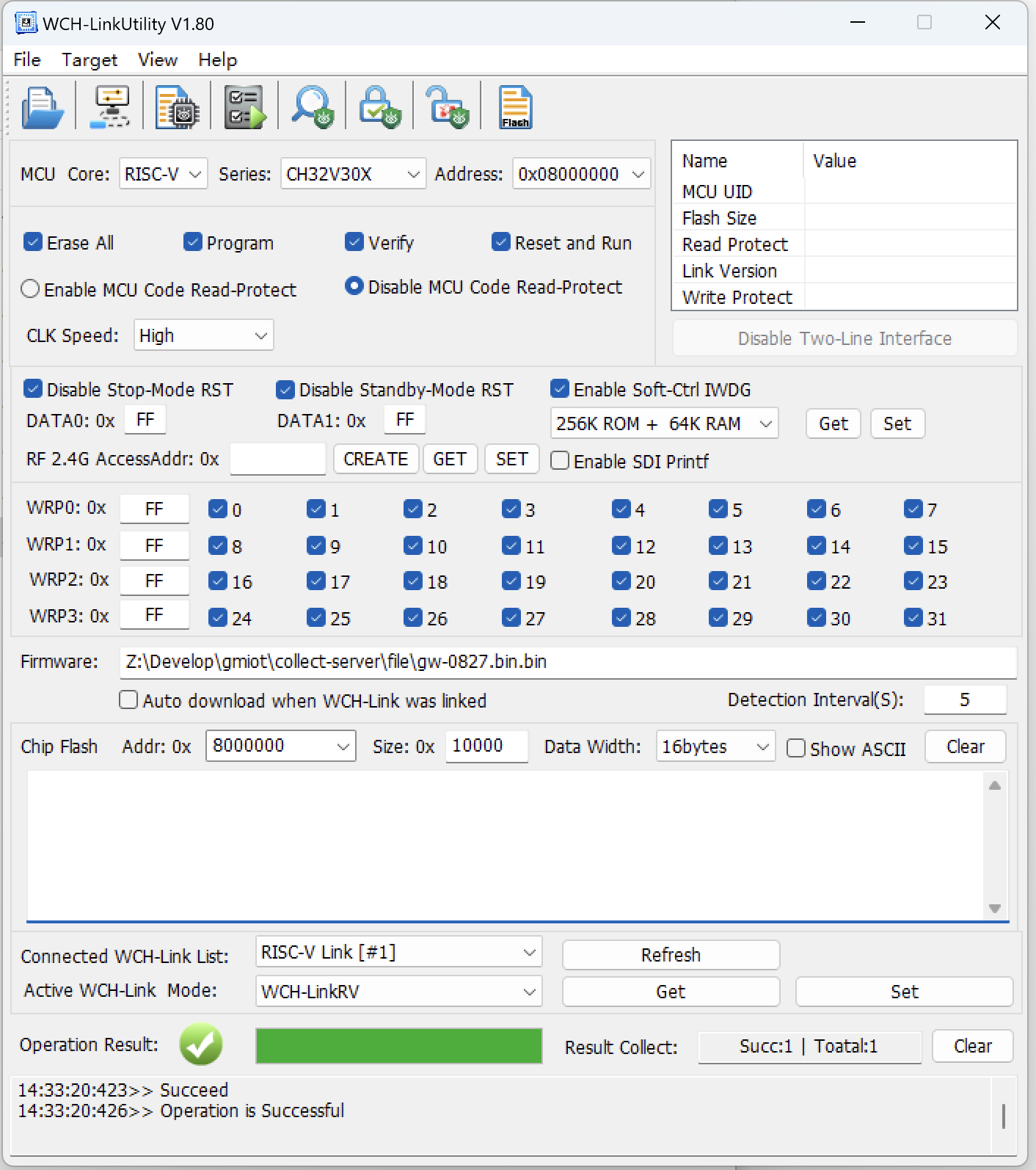Click the device connection settings toolbar icon
The image size is (1036, 1170).
pyautogui.click(x=110, y=108)
